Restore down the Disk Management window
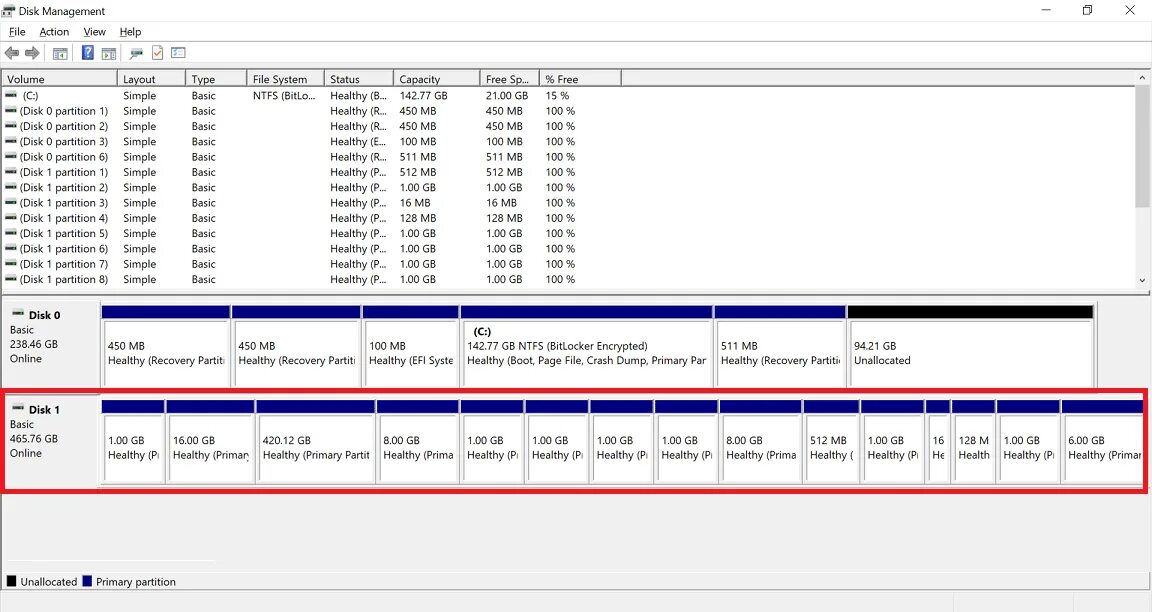Image resolution: width=1152 pixels, height=612 pixels. pos(1087,10)
